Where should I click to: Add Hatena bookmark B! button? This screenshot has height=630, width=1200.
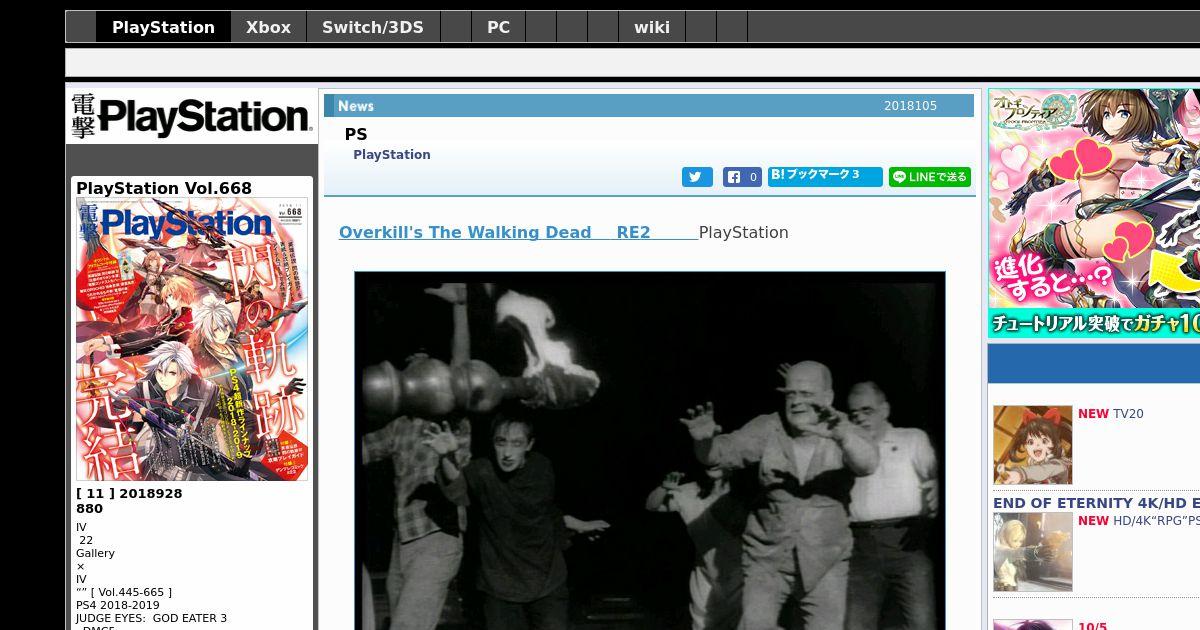[x=825, y=176]
